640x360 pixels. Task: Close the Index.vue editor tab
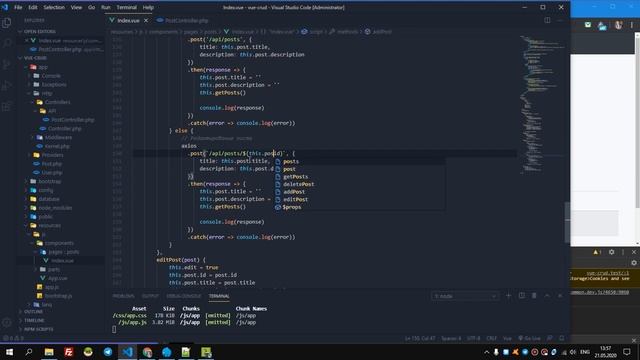[146, 20]
